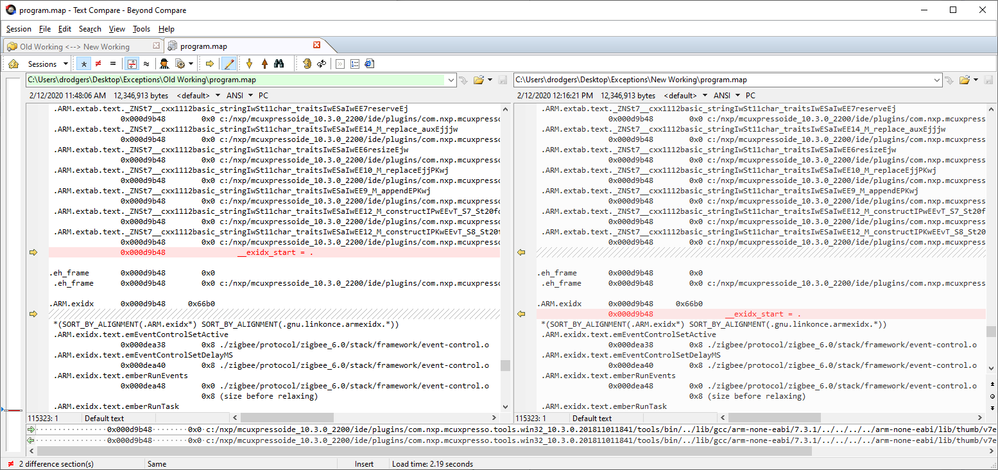
Task: Click the '2 difference section(s)' status text
Action: 56,464
